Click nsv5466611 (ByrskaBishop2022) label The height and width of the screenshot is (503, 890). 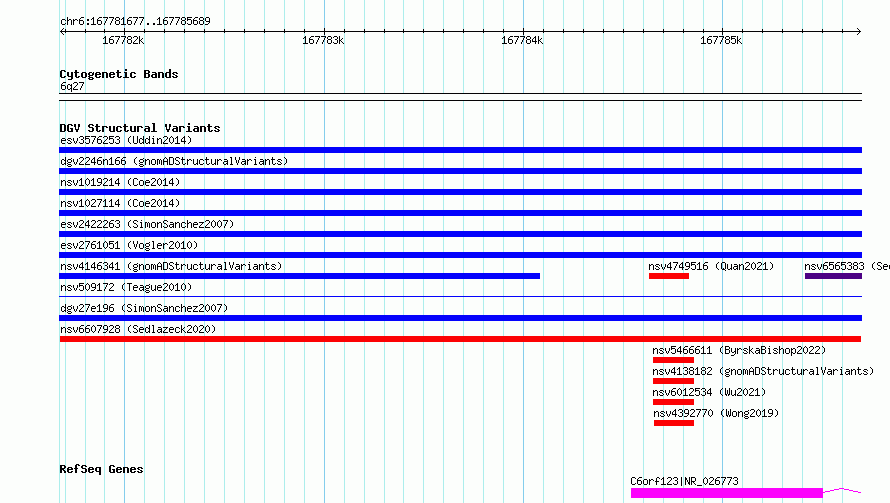pos(739,350)
